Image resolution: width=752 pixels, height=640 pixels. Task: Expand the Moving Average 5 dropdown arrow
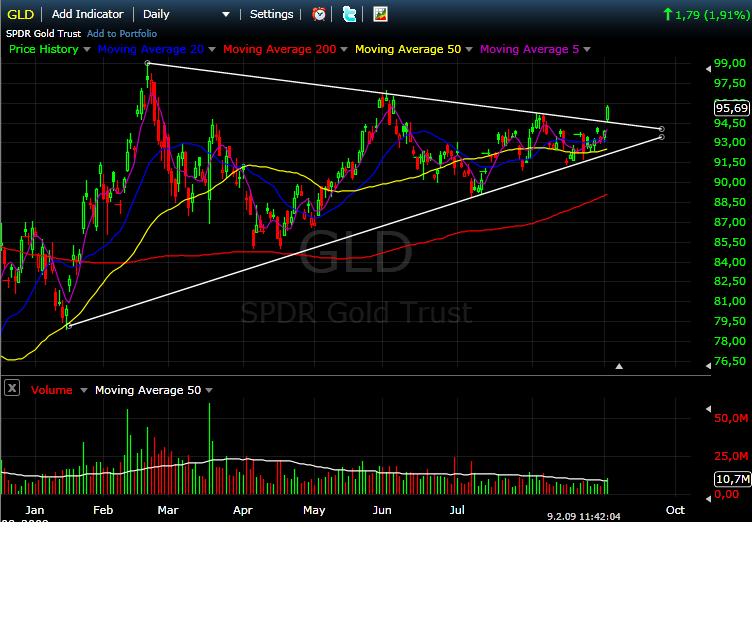point(587,49)
